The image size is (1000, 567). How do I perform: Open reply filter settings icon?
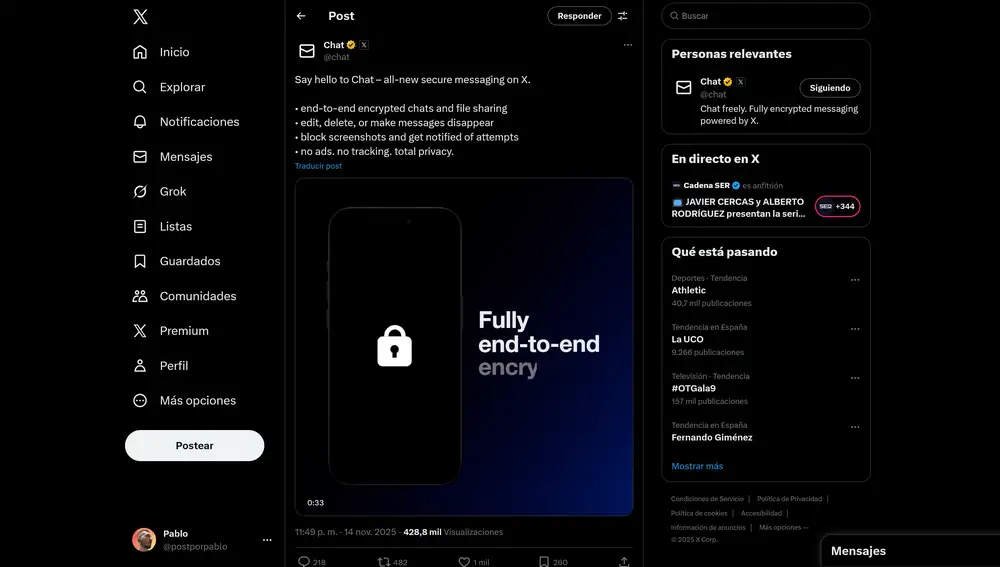point(622,16)
